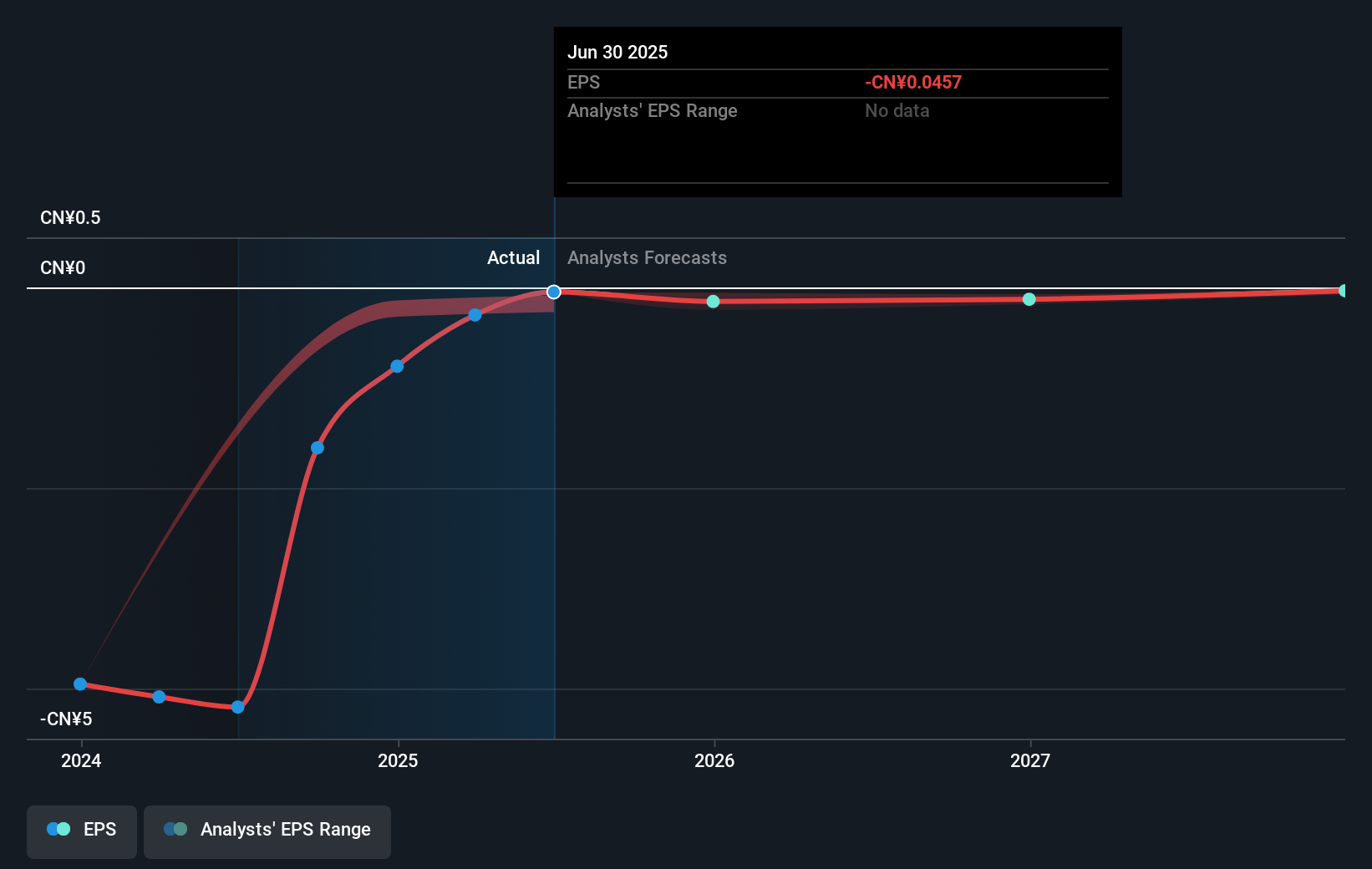Toggle the EPS legend series
1372x869 pixels.
pyautogui.click(x=82, y=831)
